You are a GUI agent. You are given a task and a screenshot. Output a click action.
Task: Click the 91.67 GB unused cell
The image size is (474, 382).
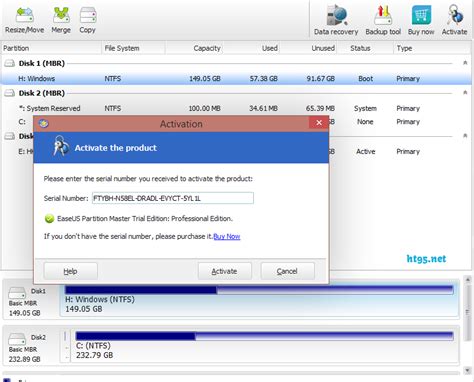(x=320, y=79)
